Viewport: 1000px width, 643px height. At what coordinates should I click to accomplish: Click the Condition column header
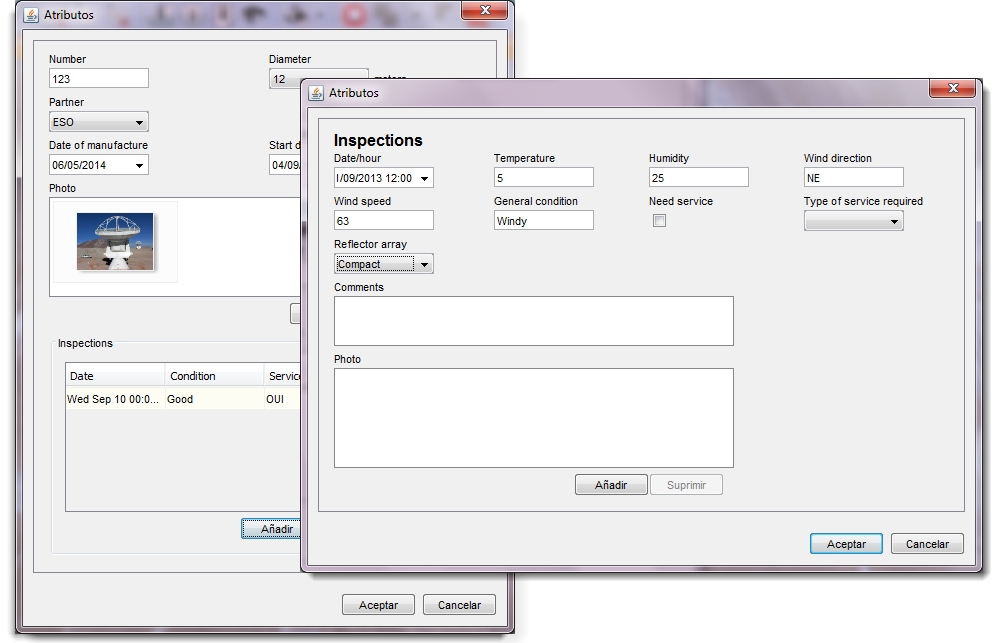pyautogui.click(x=215, y=376)
